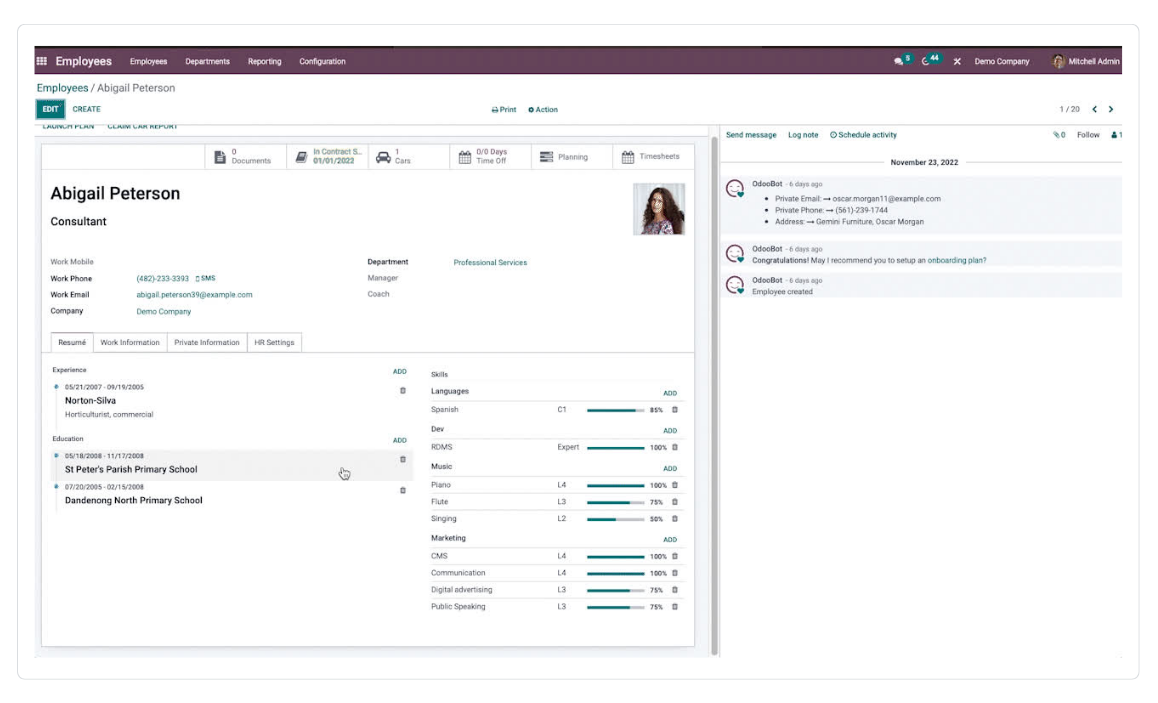Open the Action dropdown
Screen dimensions: 1158x703
(x=545, y=109)
